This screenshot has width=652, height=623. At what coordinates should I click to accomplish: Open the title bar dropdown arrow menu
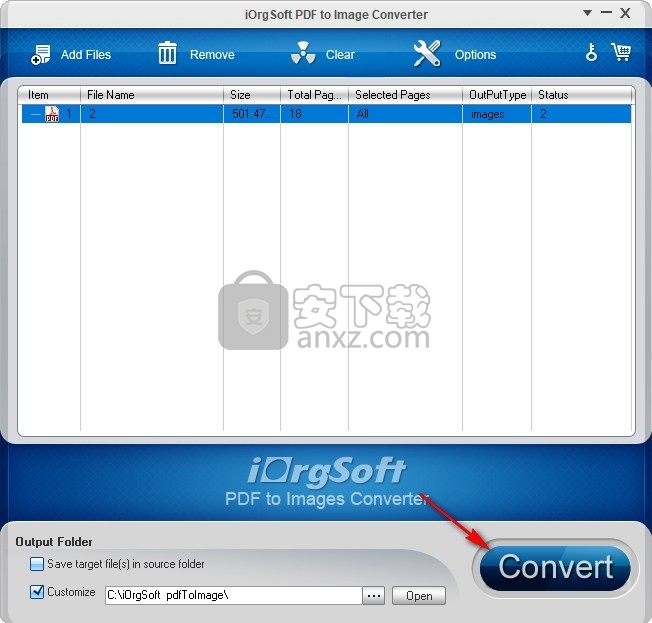click(x=587, y=13)
